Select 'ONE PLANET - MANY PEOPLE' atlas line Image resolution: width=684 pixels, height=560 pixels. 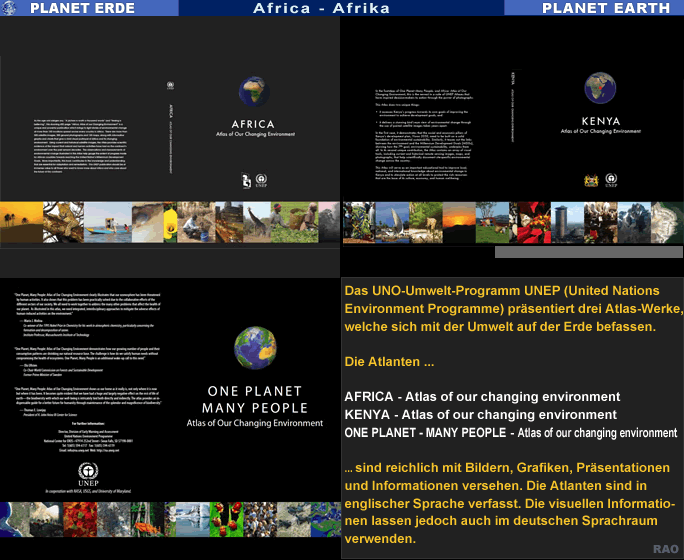click(511, 433)
